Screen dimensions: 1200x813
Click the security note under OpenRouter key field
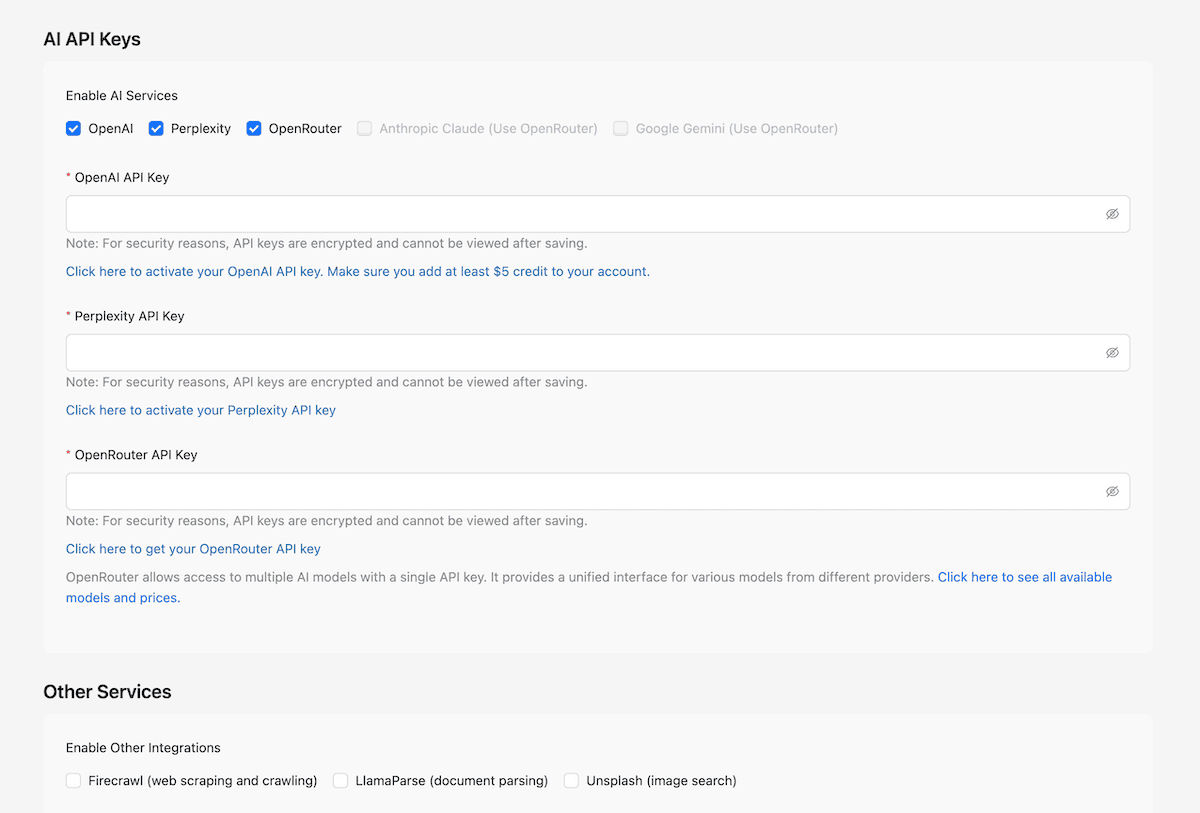327,521
